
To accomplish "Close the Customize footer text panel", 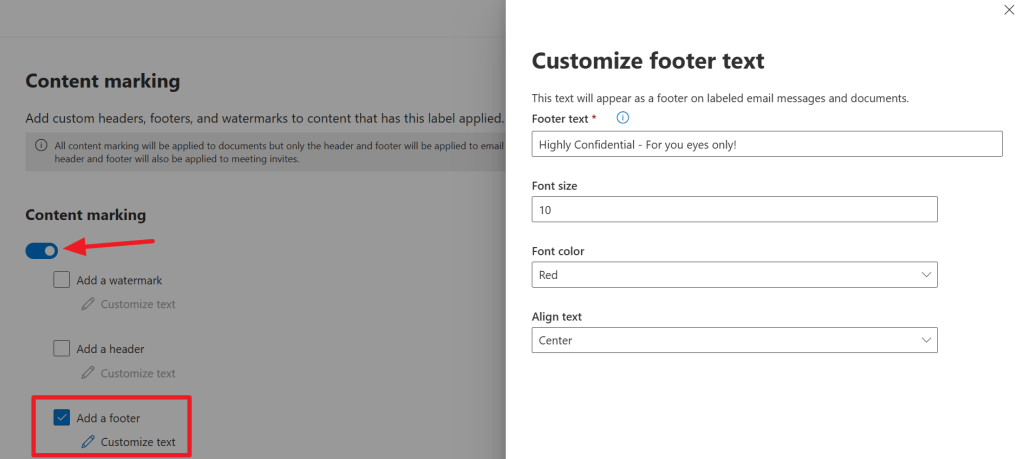I will coord(1007,10).
